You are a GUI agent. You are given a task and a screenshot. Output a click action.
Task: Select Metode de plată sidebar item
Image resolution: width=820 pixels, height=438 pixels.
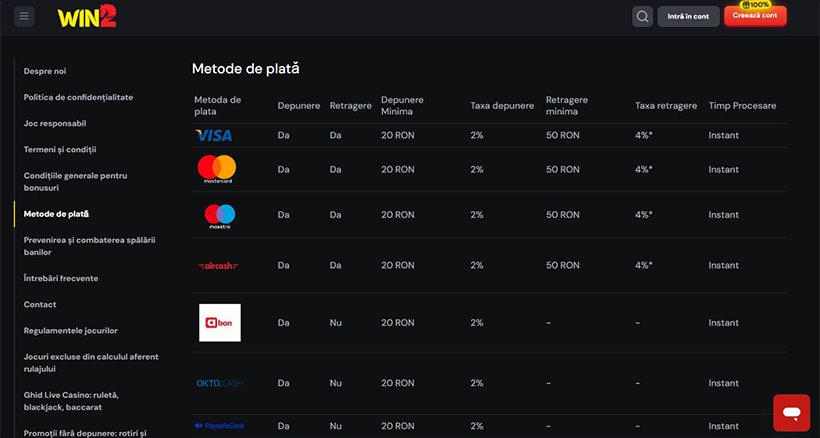pos(56,214)
